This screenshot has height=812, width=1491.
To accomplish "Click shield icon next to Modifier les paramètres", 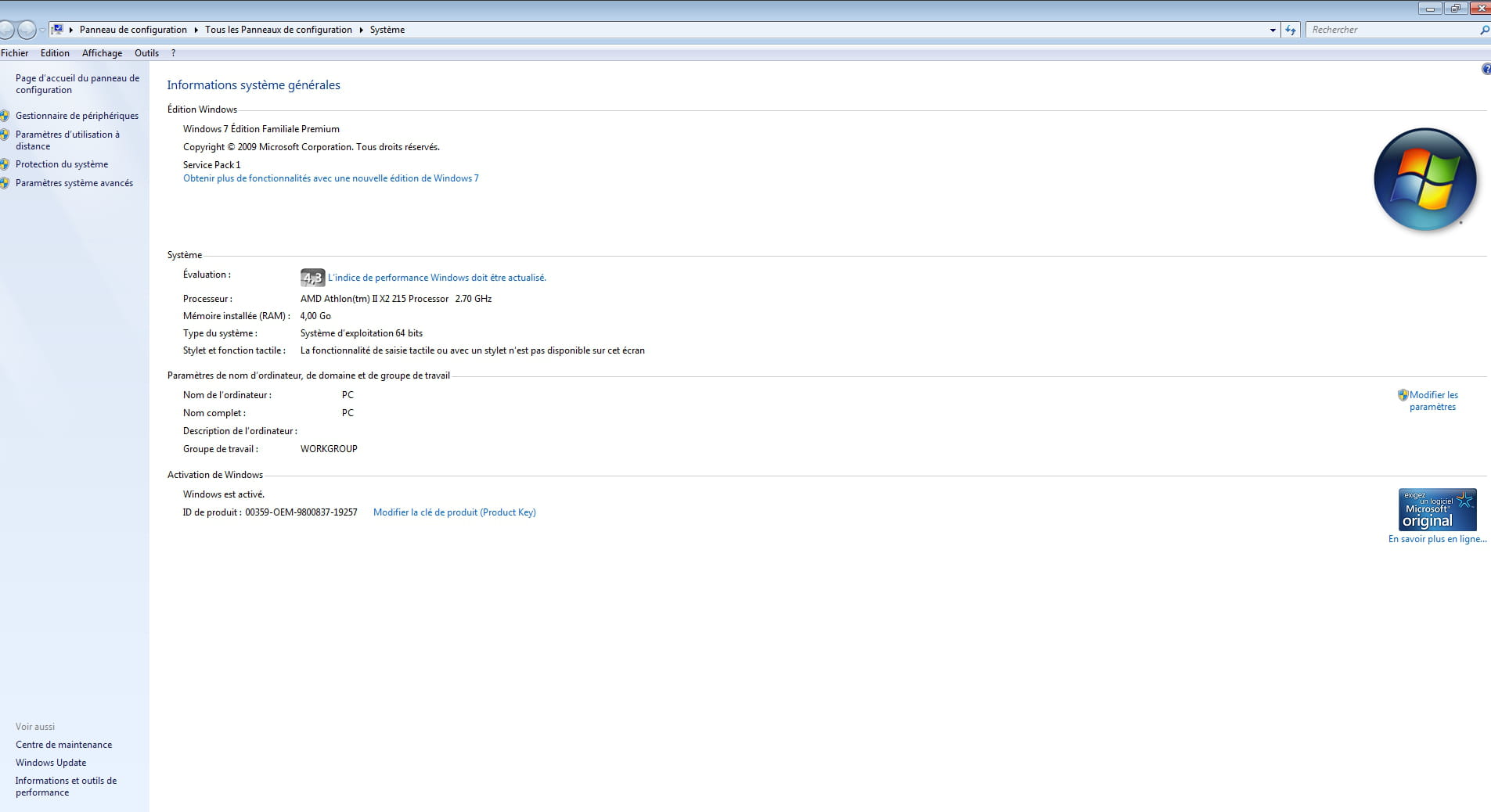I will [1403, 395].
